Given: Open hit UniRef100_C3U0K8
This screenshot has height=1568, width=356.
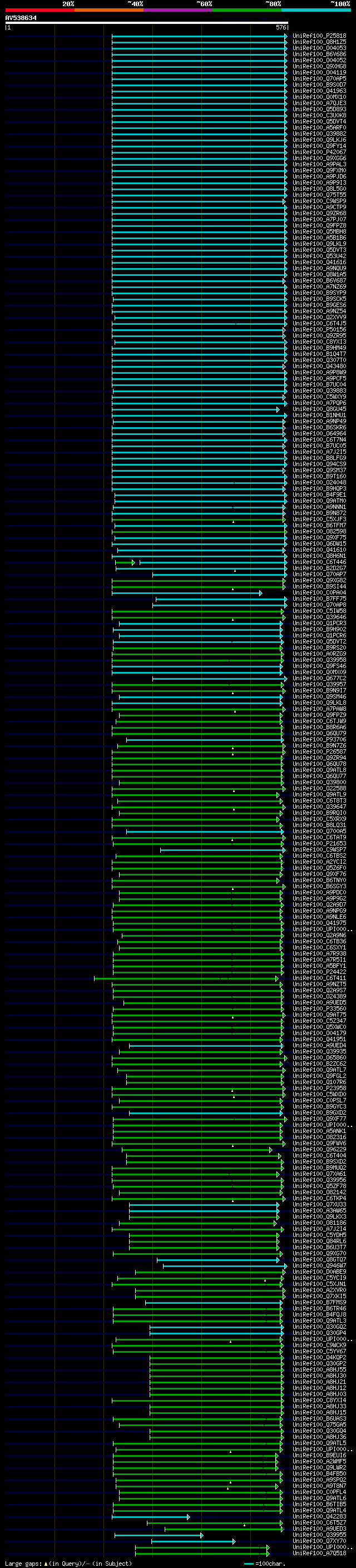Looking at the screenshot, I should (x=319, y=116).
